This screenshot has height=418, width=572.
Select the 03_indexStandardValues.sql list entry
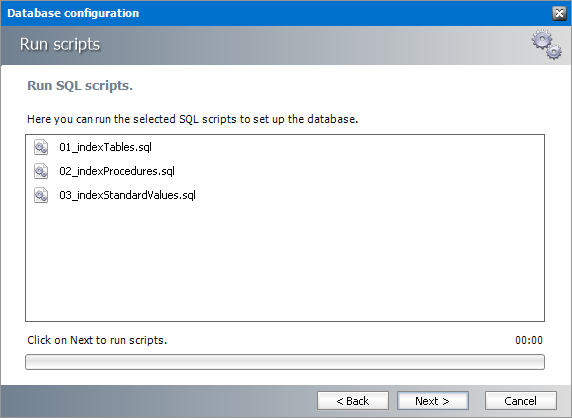(x=127, y=196)
